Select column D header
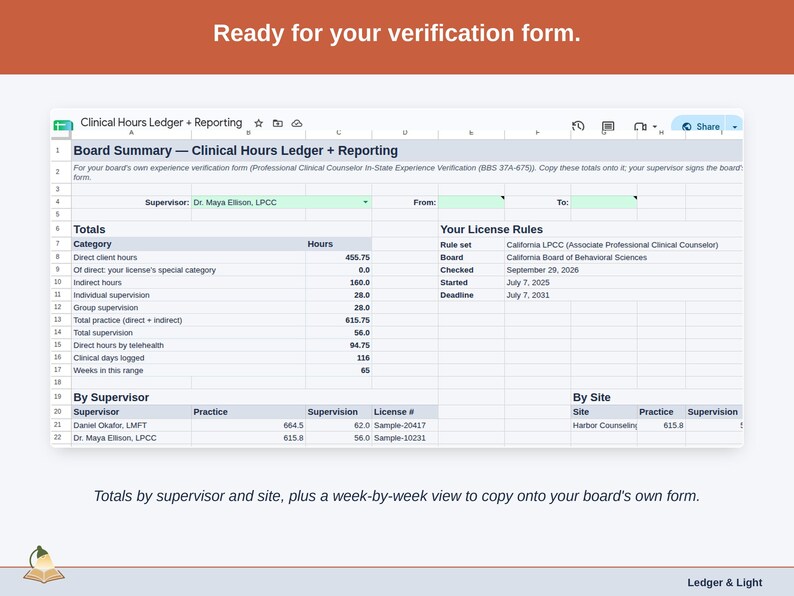This screenshot has height=596, width=794. tap(405, 133)
